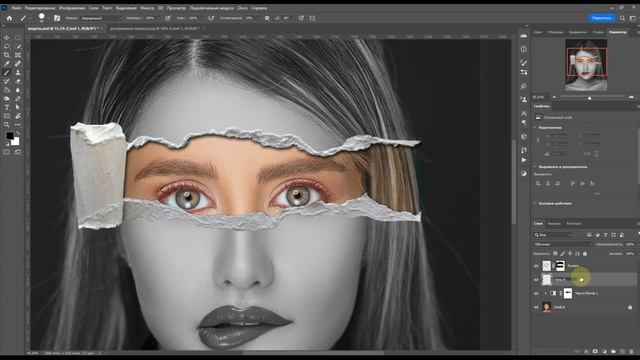
Task: Select the Eyedropper tool
Action: (x=7, y=64)
